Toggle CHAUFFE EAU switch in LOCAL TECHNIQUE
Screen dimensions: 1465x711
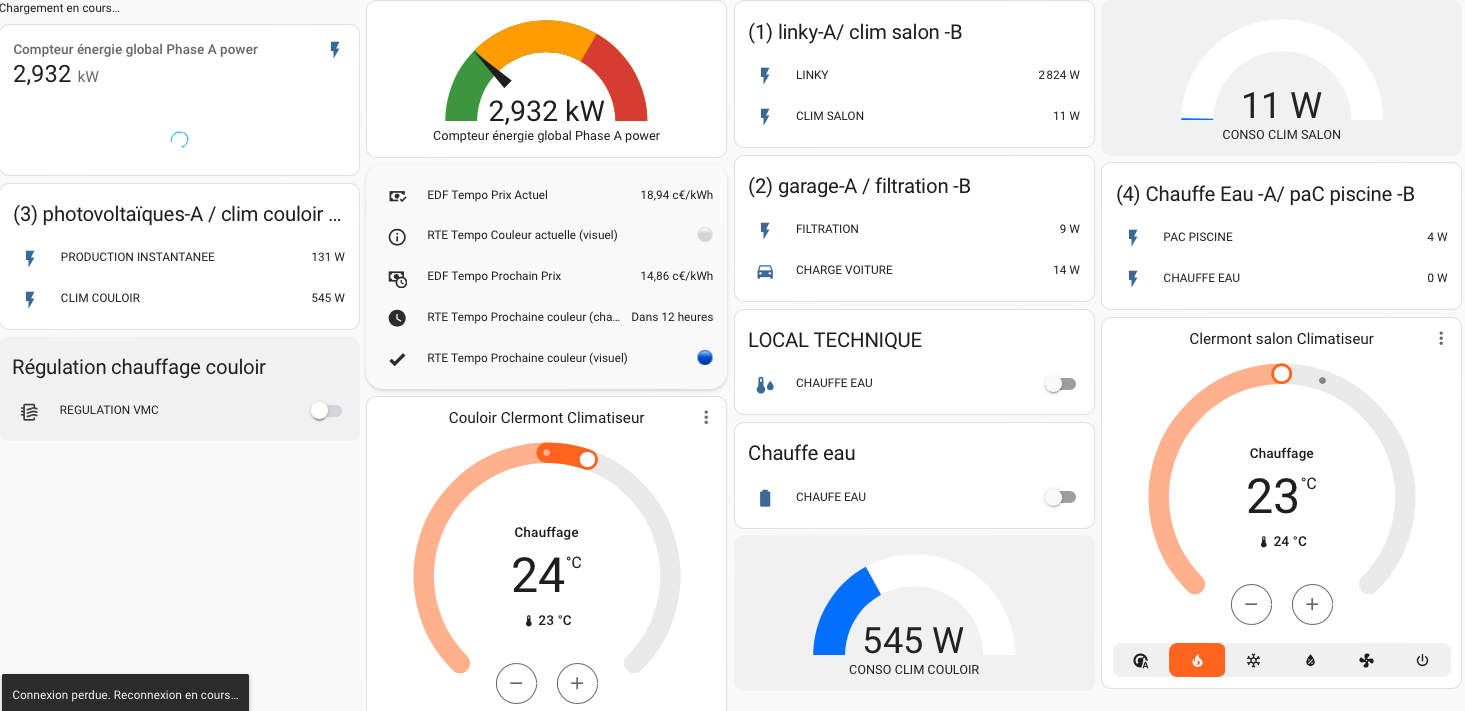pyautogui.click(x=1060, y=384)
